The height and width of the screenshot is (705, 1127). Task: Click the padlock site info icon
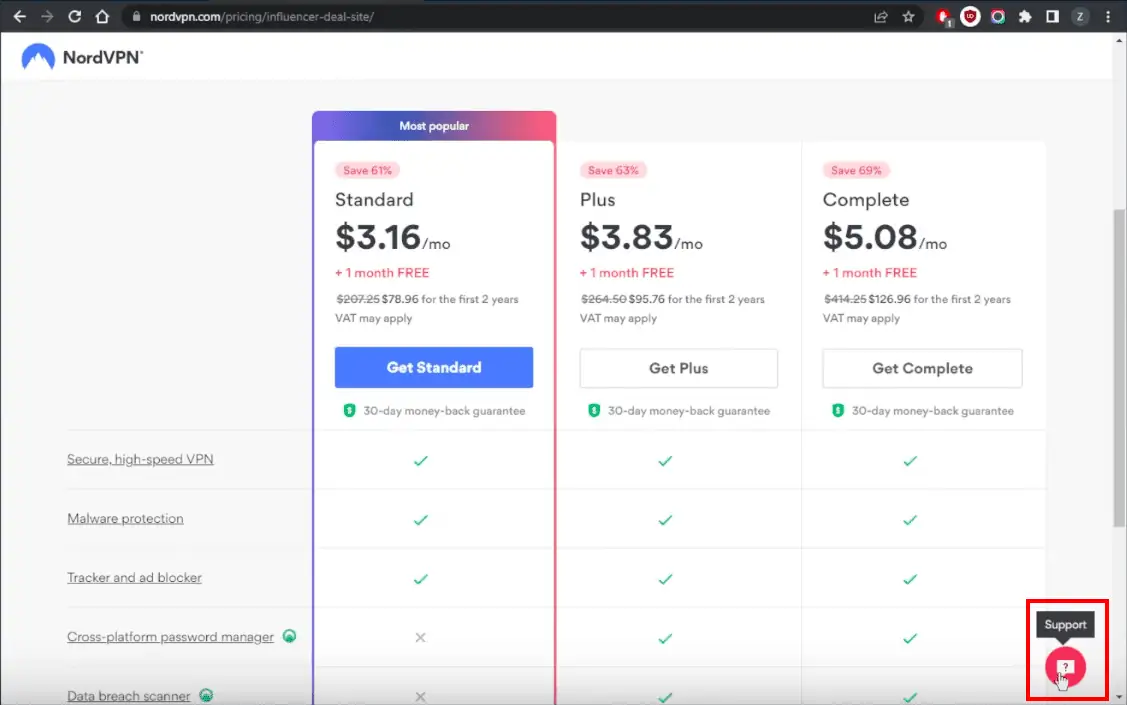pos(136,17)
